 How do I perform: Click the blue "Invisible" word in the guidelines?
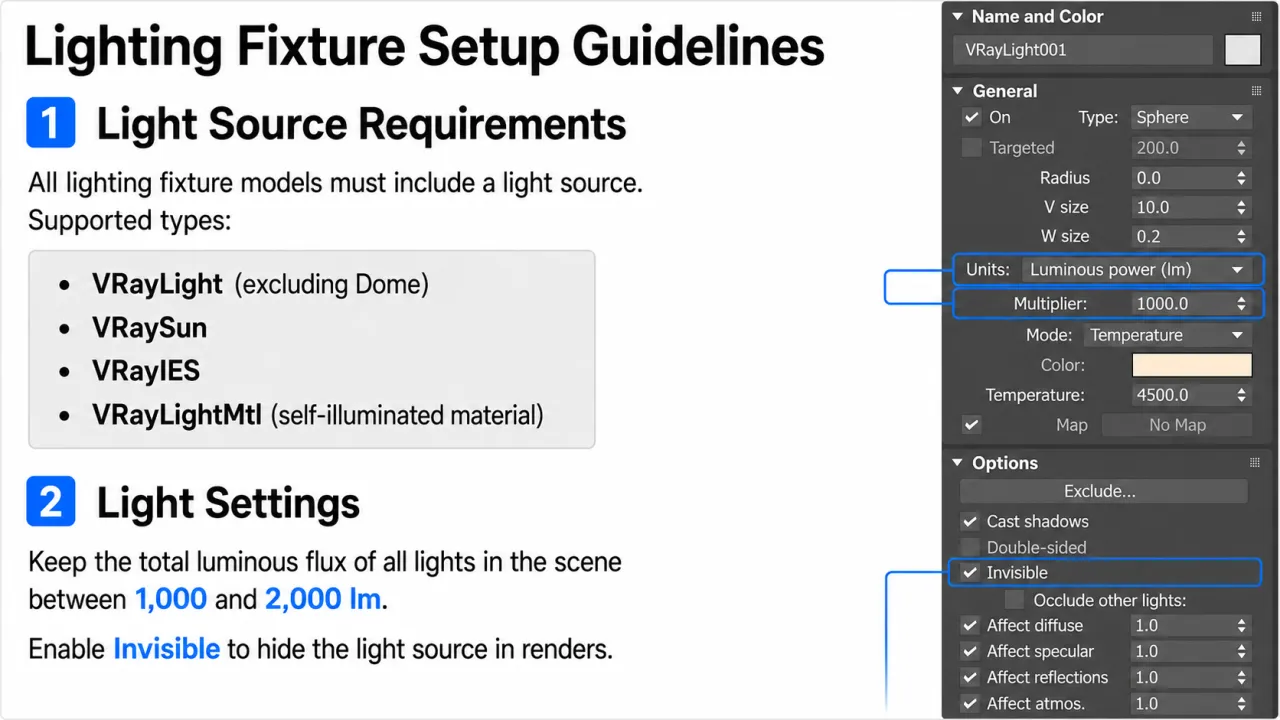(166, 649)
